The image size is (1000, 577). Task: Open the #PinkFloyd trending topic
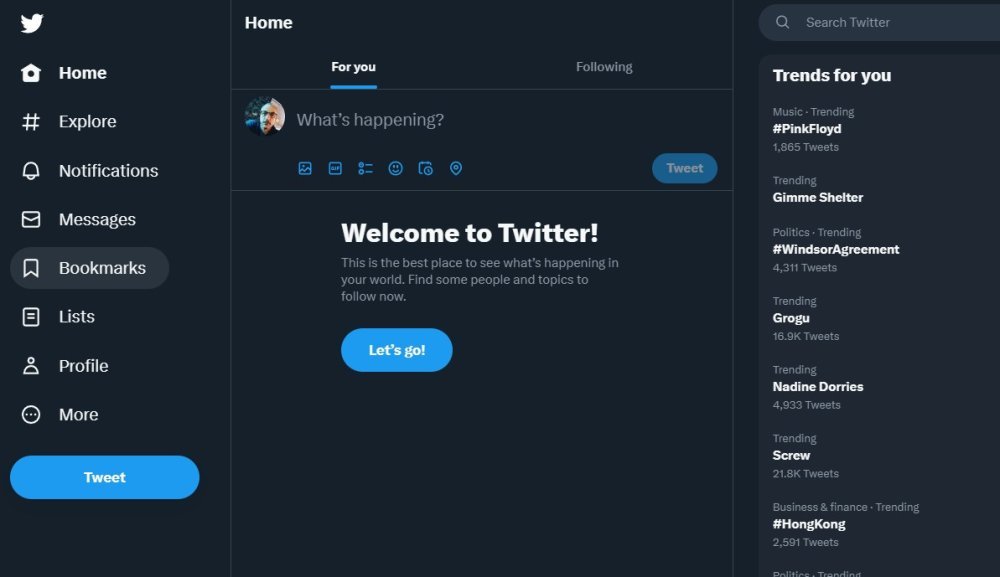807,129
